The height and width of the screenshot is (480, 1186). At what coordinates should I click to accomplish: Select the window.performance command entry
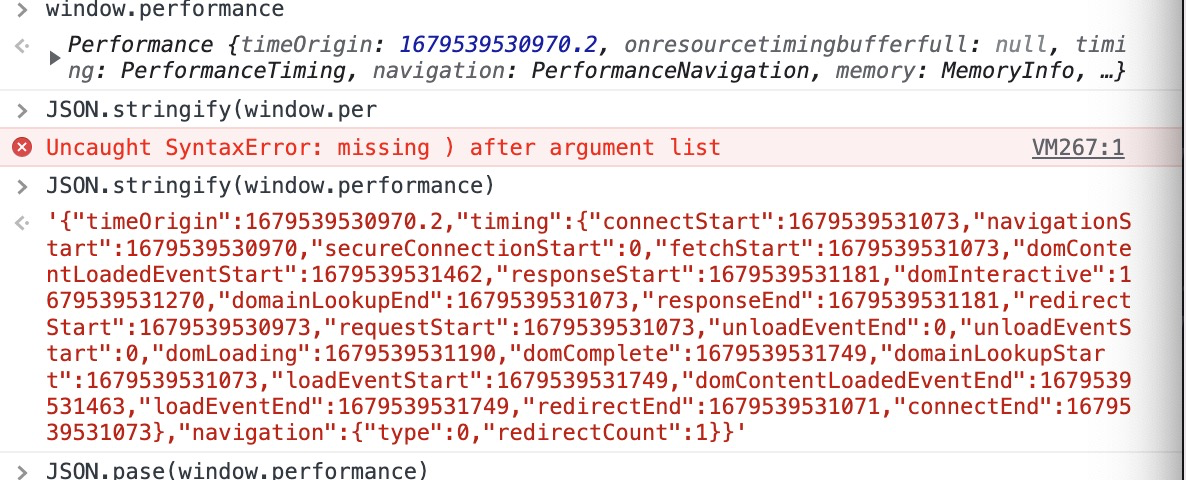click(x=165, y=10)
